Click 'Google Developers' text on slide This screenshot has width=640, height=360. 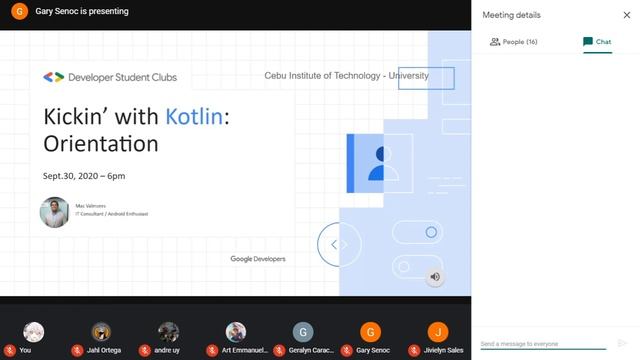(x=258, y=259)
